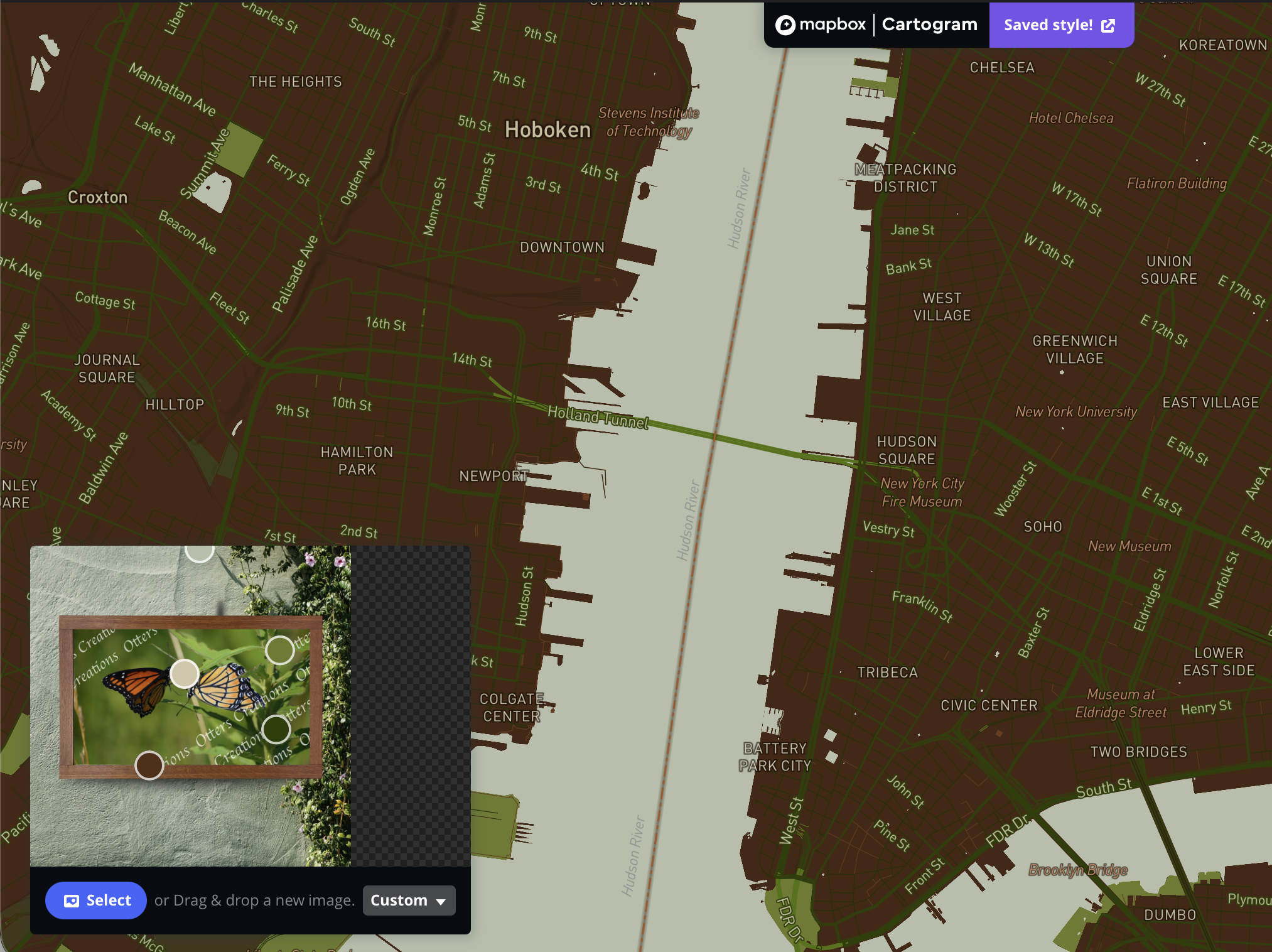Select the dark brown picker below the frame

(x=149, y=765)
